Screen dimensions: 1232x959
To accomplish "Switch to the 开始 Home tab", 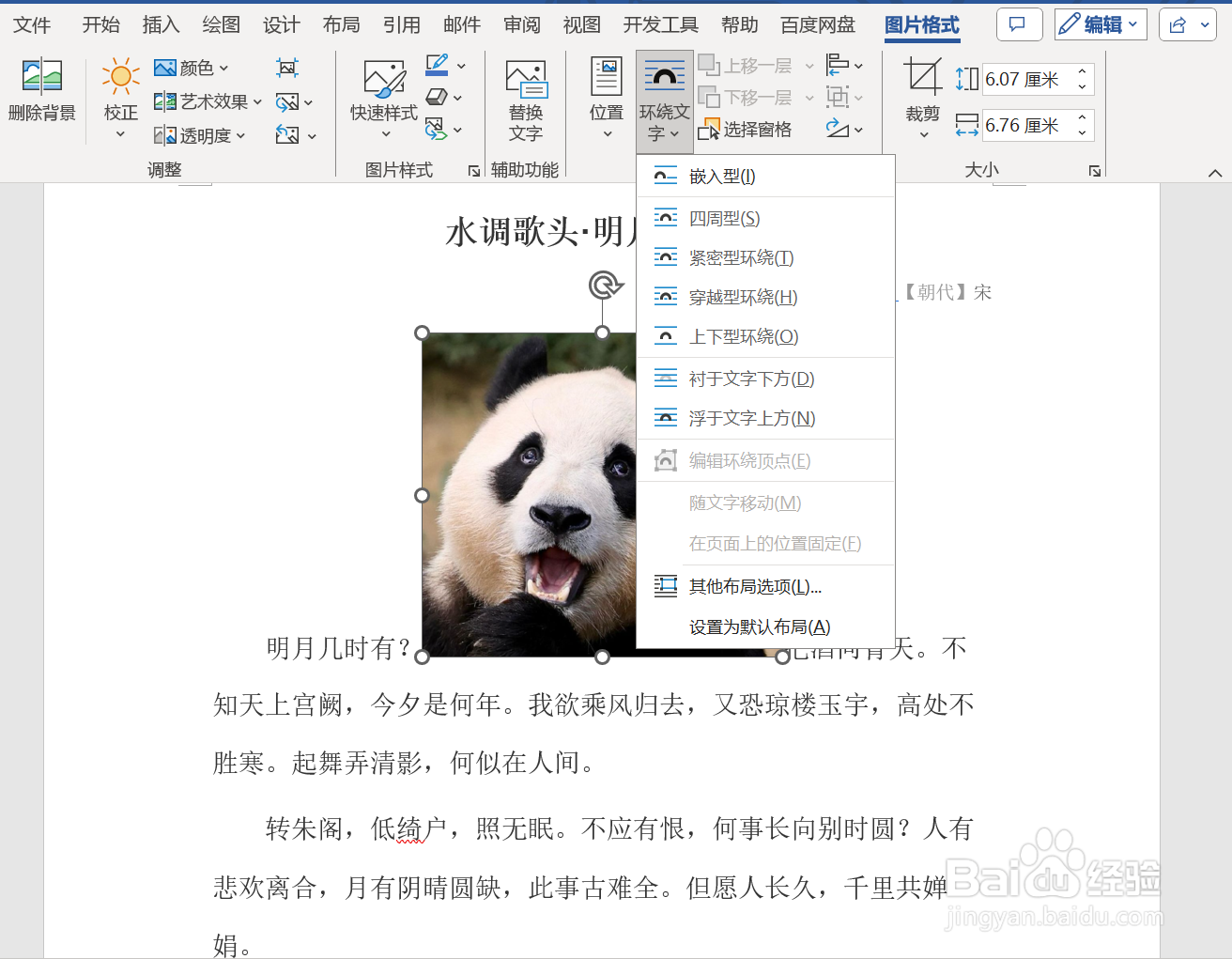I will point(101,24).
